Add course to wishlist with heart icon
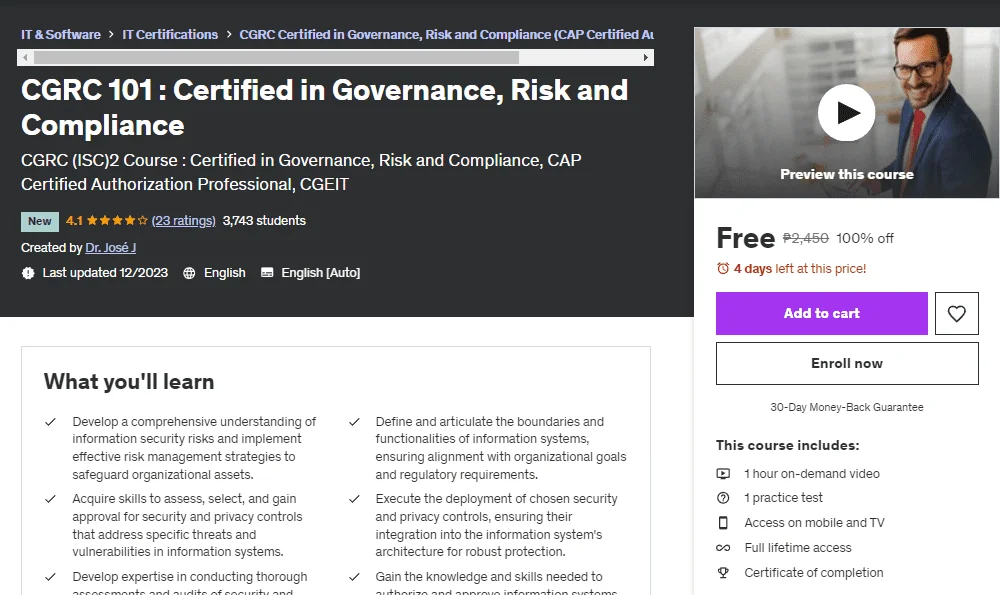This screenshot has height=595, width=1000. [956, 313]
